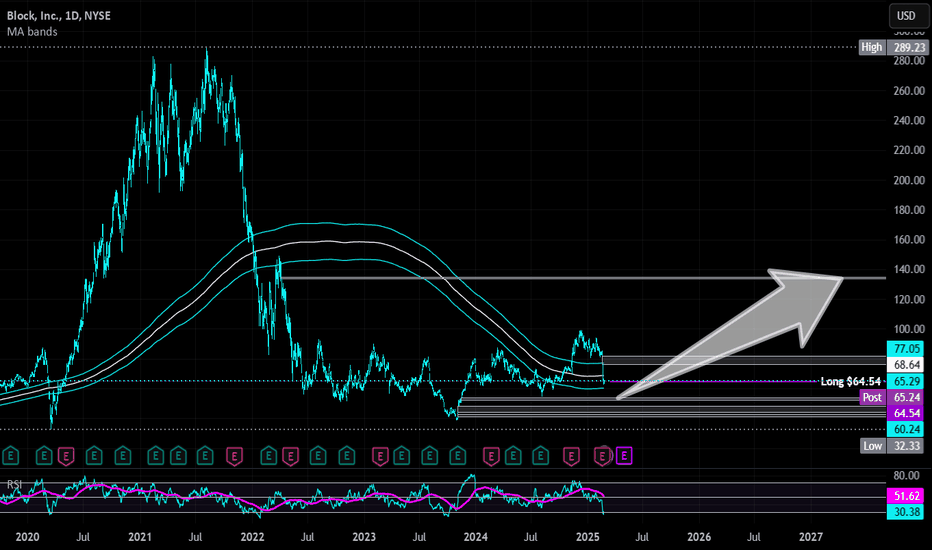The width and height of the screenshot is (932, 550).
Task: Click the 2021 time axis label
Action: [x=140, y=537]
